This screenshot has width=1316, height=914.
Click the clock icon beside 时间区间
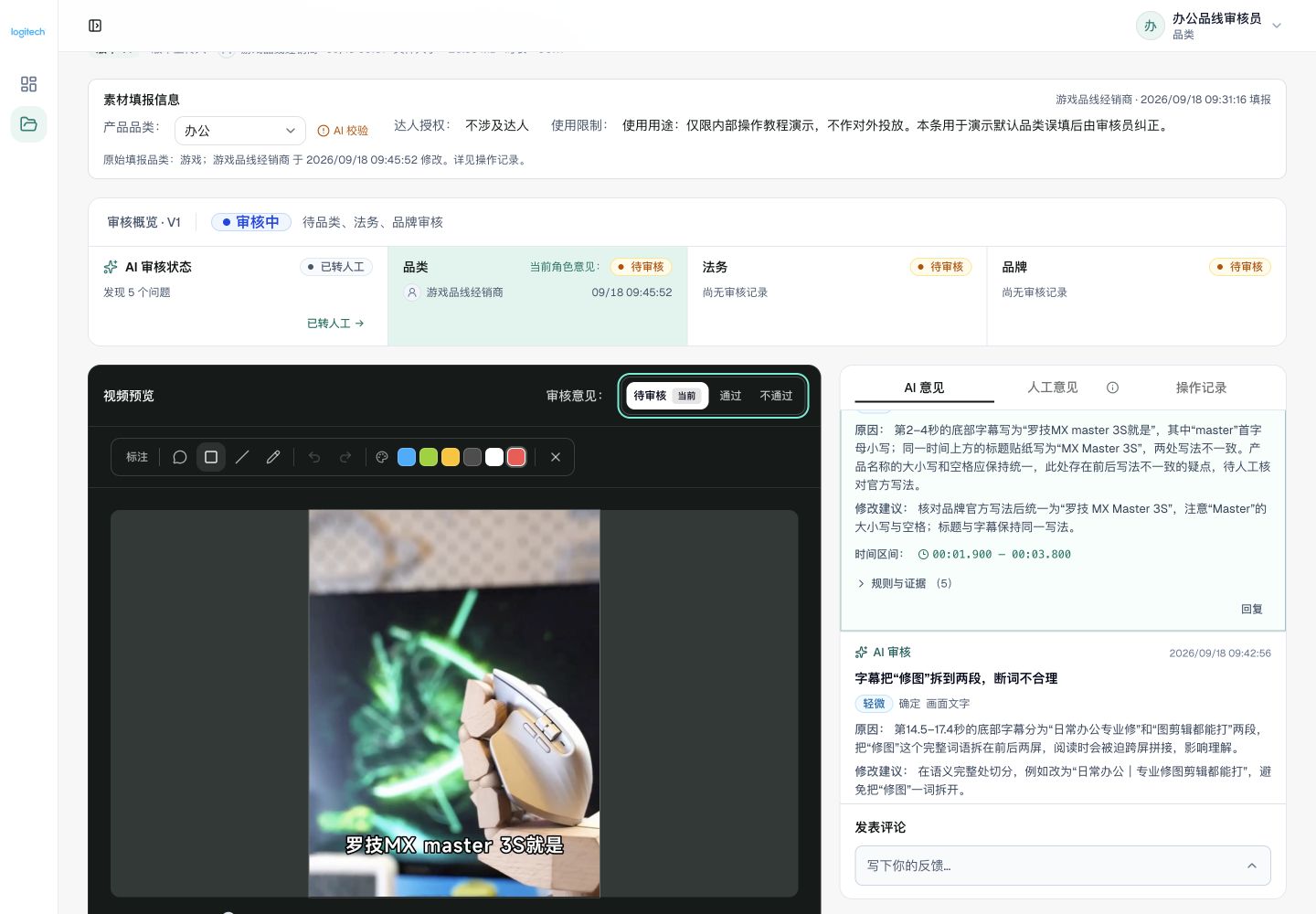click(x=923, y=555)
